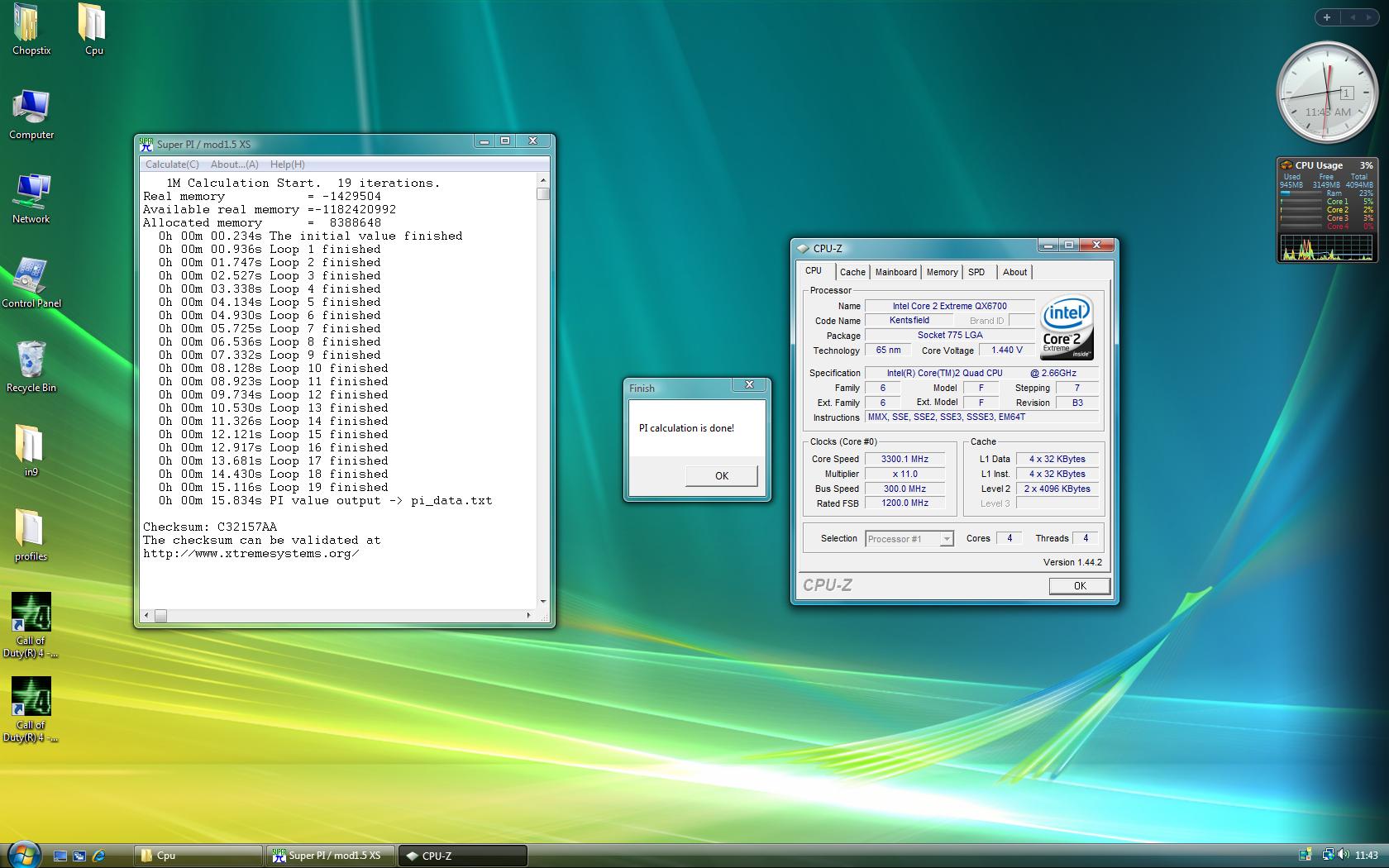1389x868 pixels.
Task: Click Super PI vertical scrollbar up arrow
Action: 543,180
